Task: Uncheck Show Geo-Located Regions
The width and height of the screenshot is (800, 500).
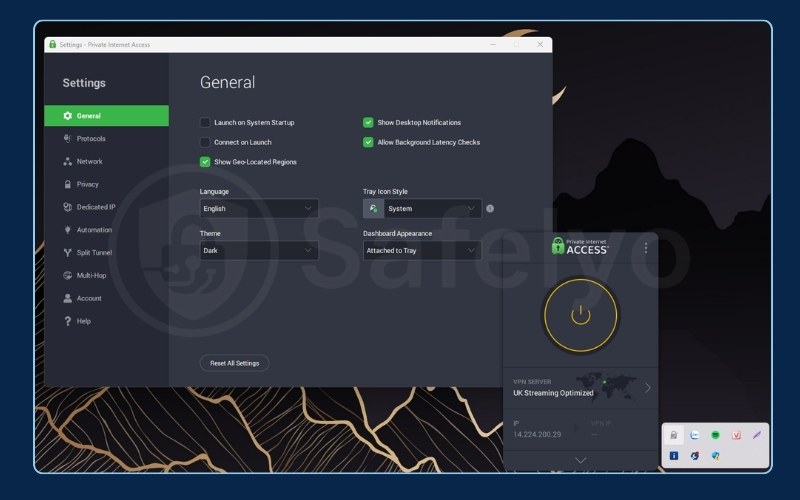Action: point(205,162)
